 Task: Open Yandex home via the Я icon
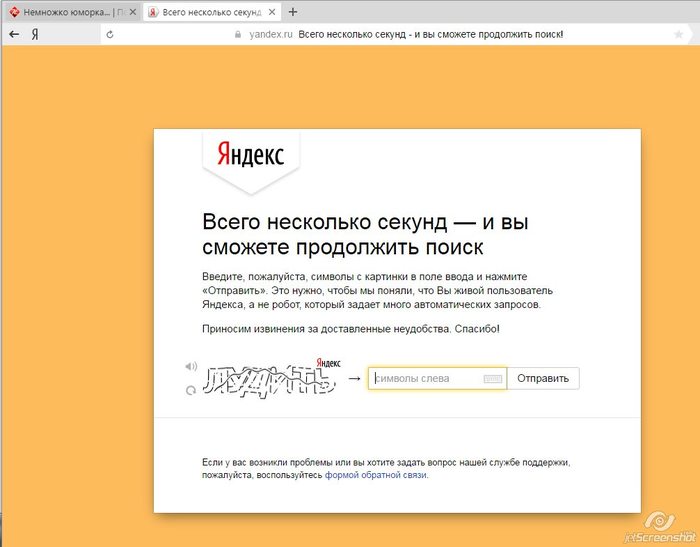(x=35, y=34)
